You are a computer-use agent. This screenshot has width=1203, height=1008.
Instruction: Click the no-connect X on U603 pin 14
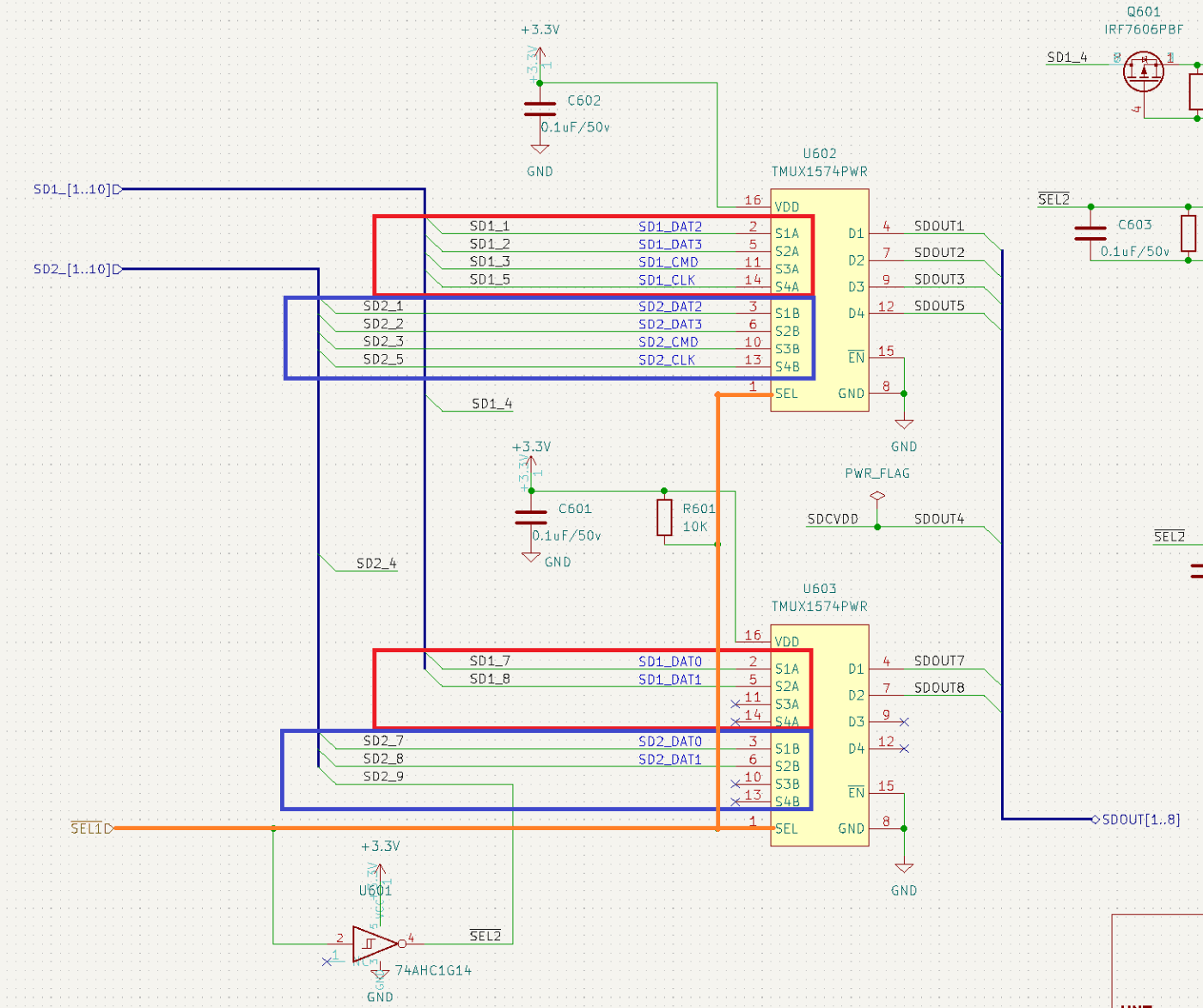pos(735,722)
